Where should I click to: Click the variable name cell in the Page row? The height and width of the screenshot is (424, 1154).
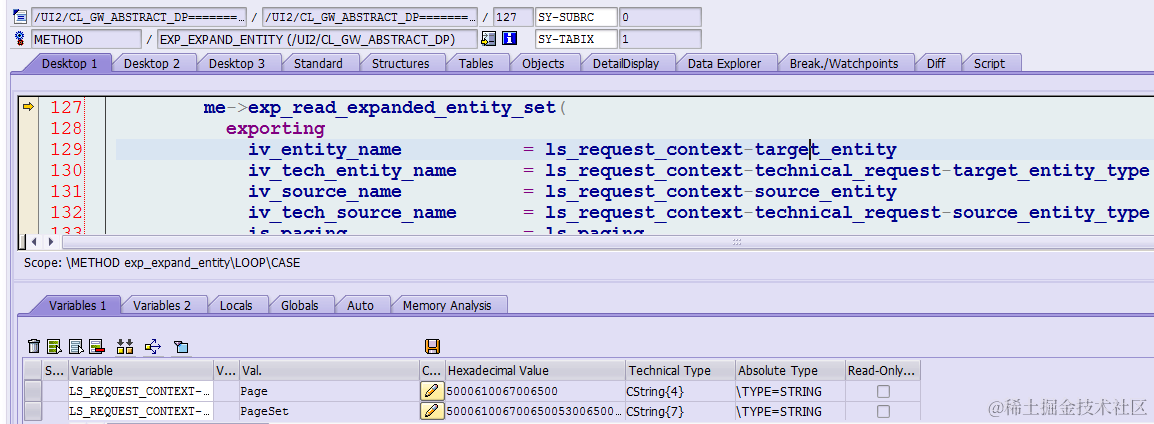pyautogui.click(x=141, y=391)
